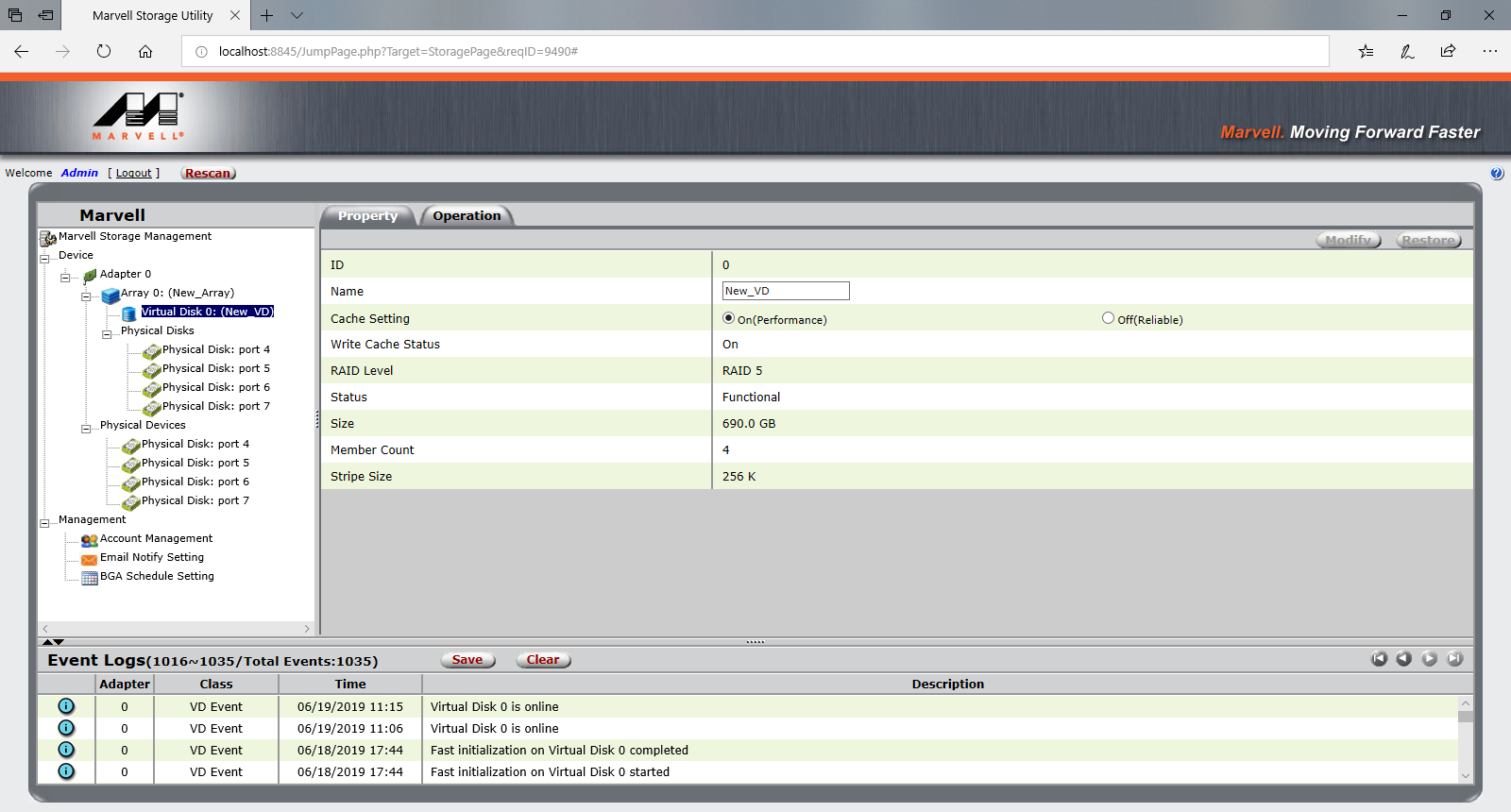Save the event logs
Viewport: 1511px width, 812px height.
(467, 660)
